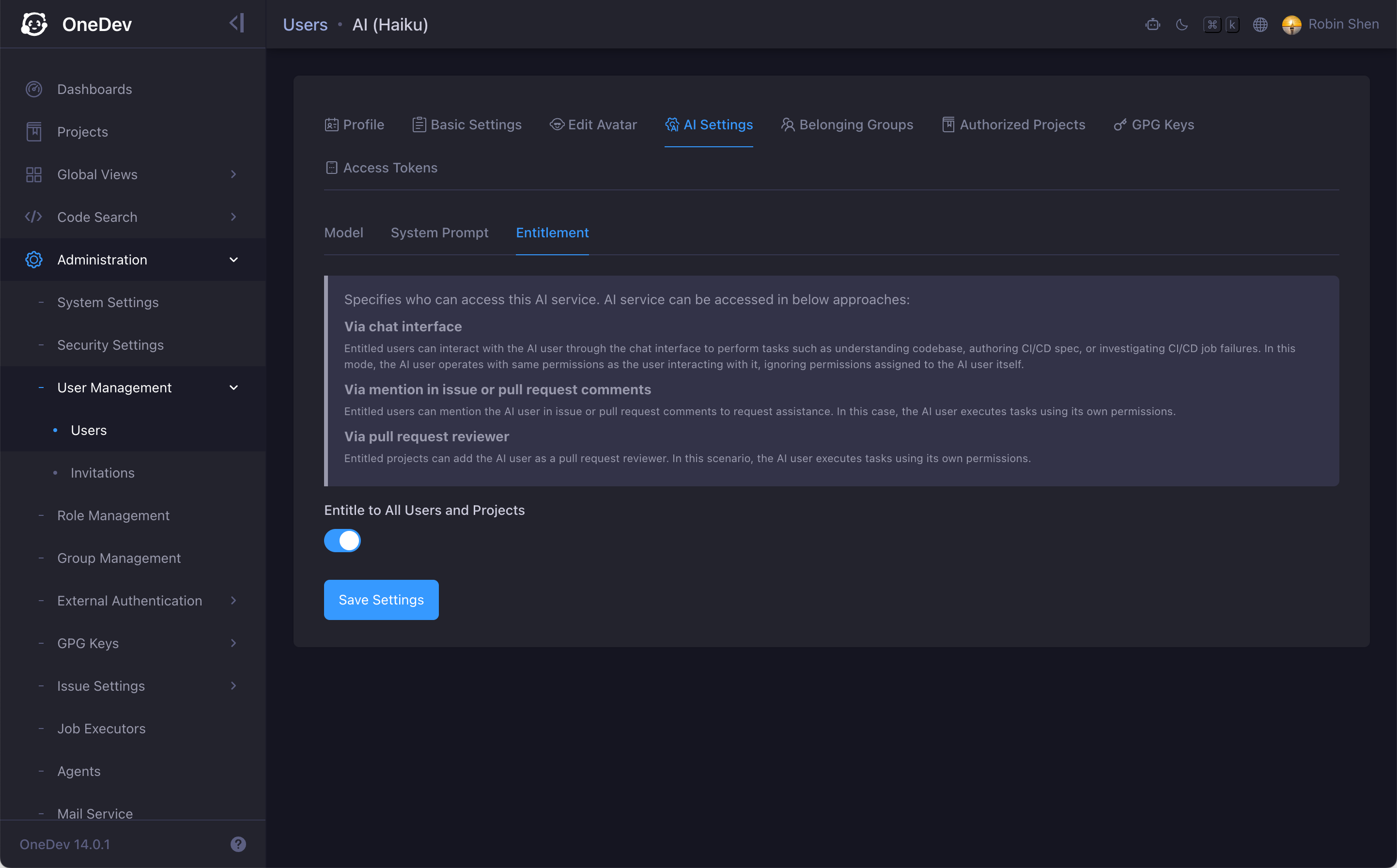
Task: Click the Robin Shen avatar
Action: pos(1291,24)
